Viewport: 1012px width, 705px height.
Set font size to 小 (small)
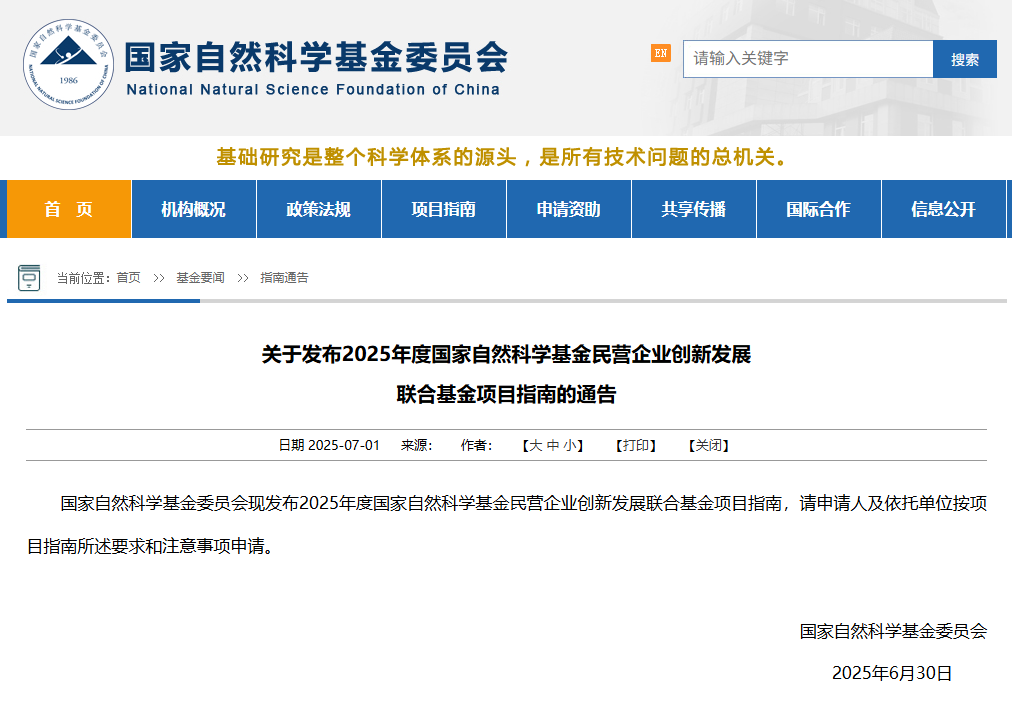coord(570,445)
